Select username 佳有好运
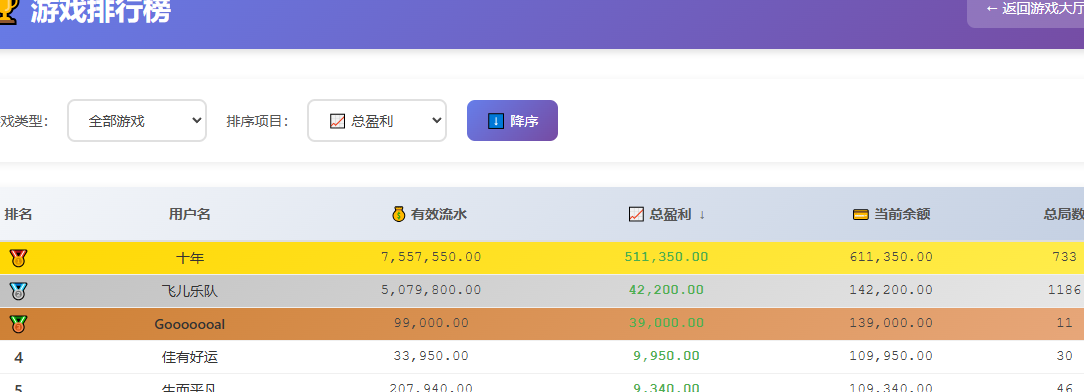Viewport: 1084px width, 392px height. pyautogui.click(x=189, y=357)
